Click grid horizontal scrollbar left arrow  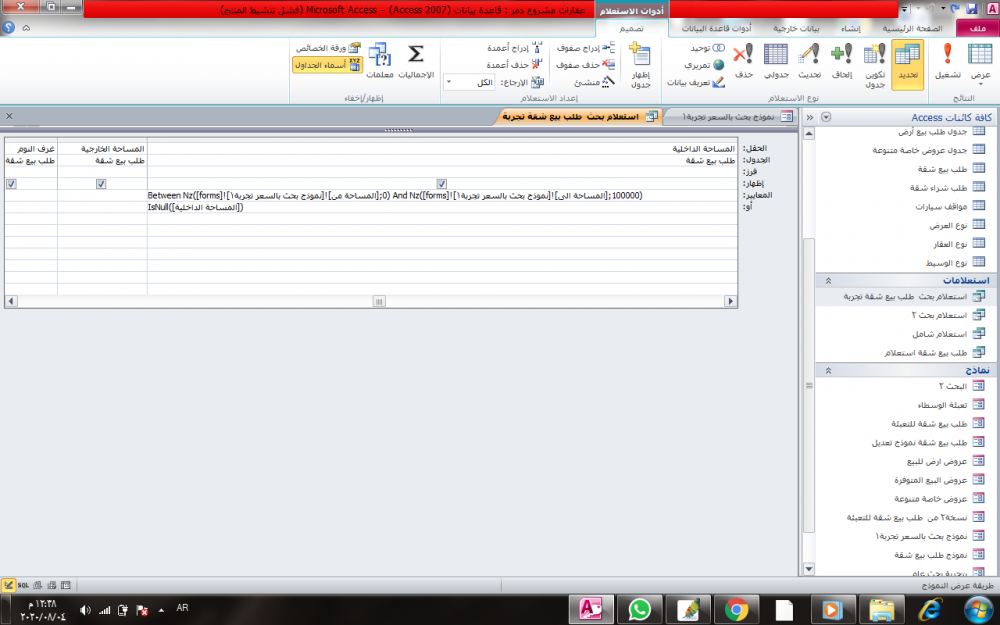[x=11, y=301]
